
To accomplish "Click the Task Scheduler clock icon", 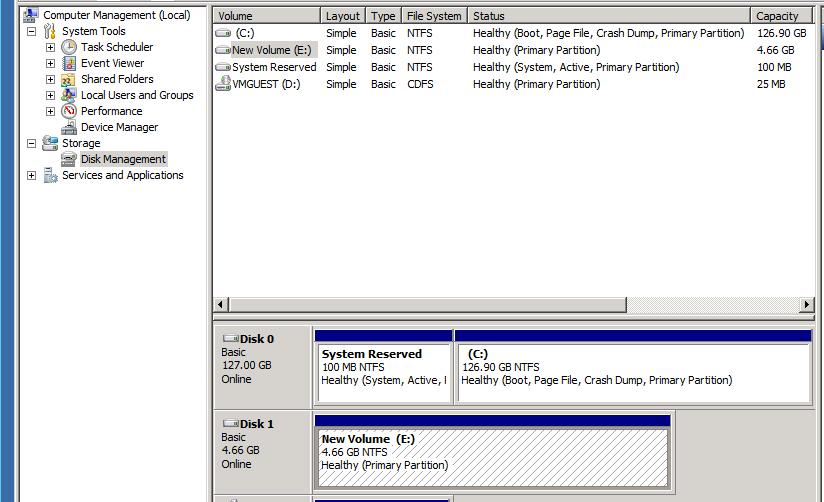I will 69,47.
